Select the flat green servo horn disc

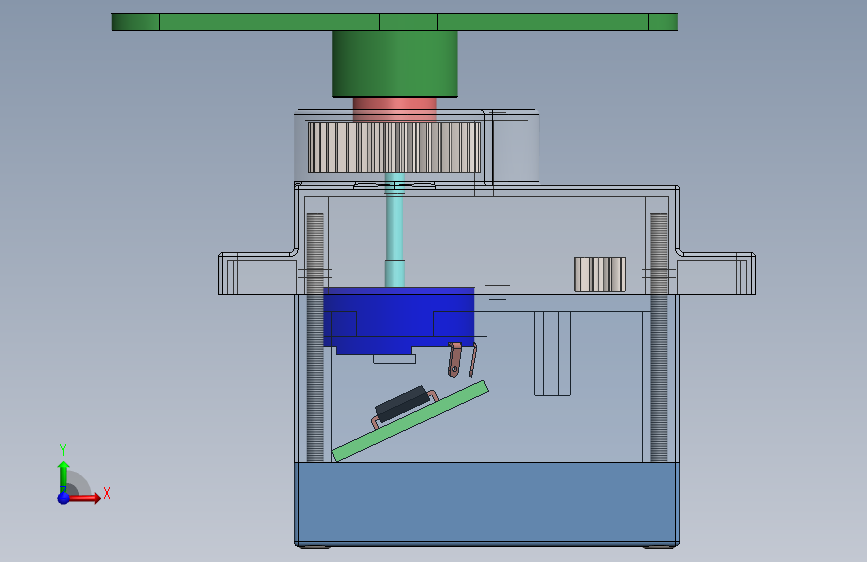tap(395, 22)
